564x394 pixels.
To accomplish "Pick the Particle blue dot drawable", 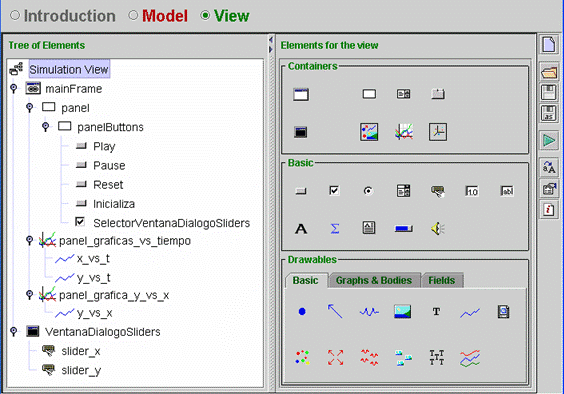I will 302,311.
